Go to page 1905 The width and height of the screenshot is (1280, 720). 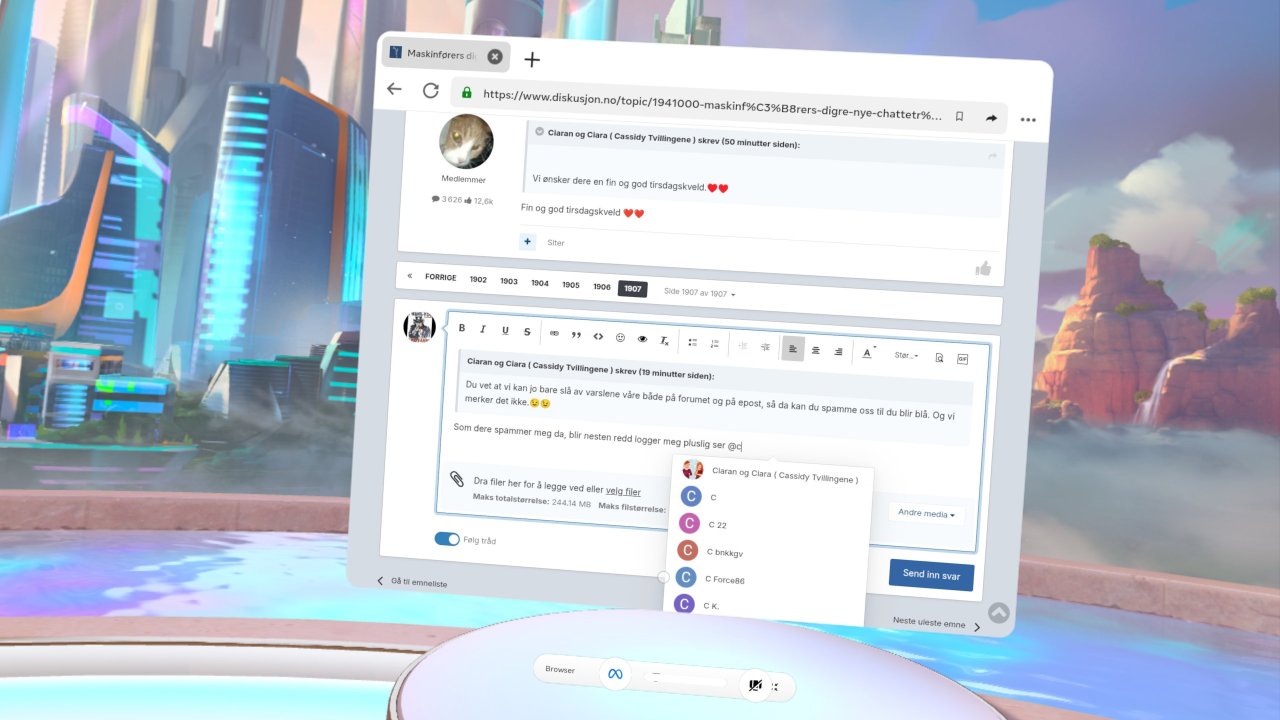point(571,285)
